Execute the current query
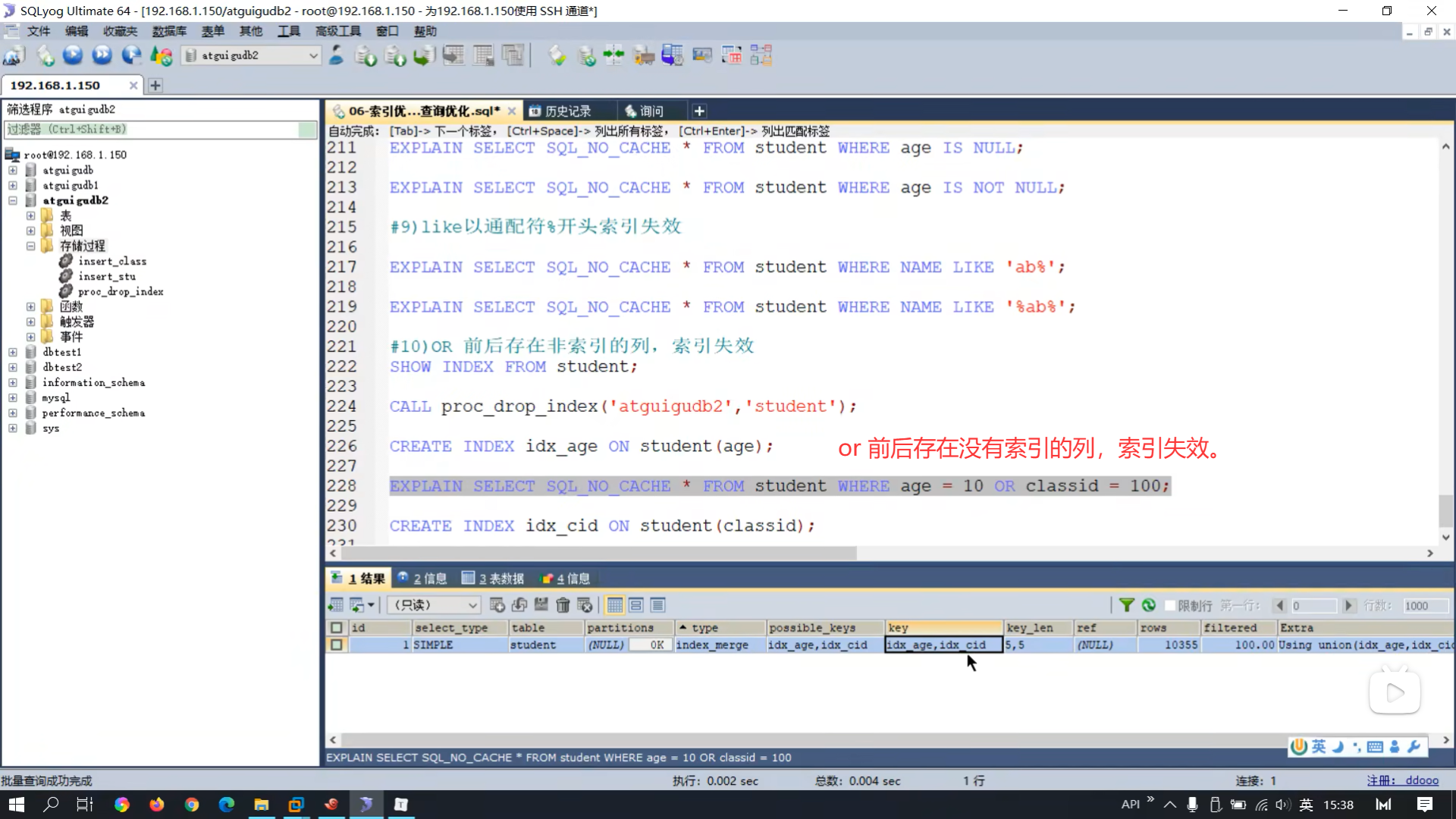This screenshot has height=819, width=1456. 73,55
